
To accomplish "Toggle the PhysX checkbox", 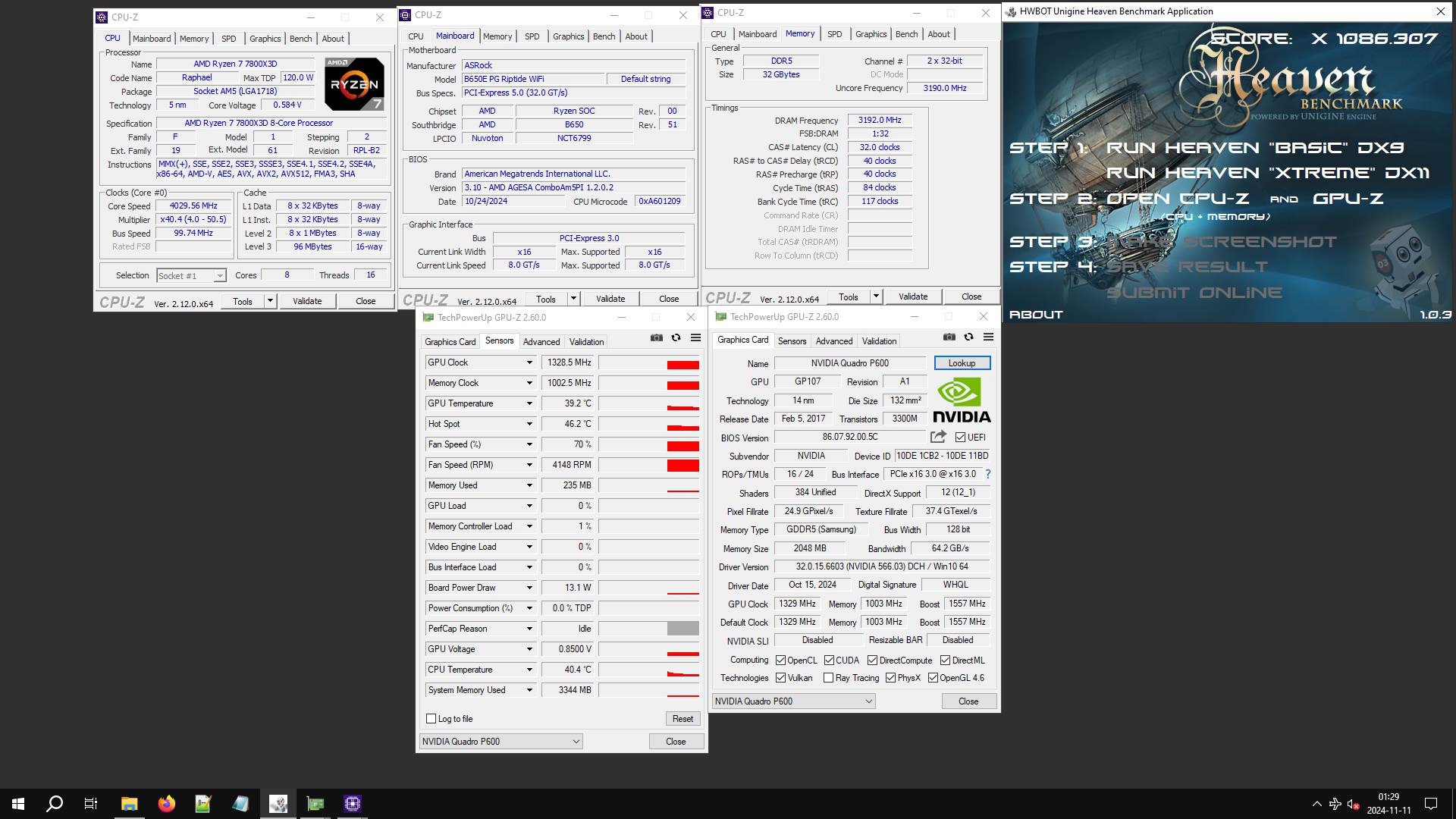I will click(x=890, y=678).
